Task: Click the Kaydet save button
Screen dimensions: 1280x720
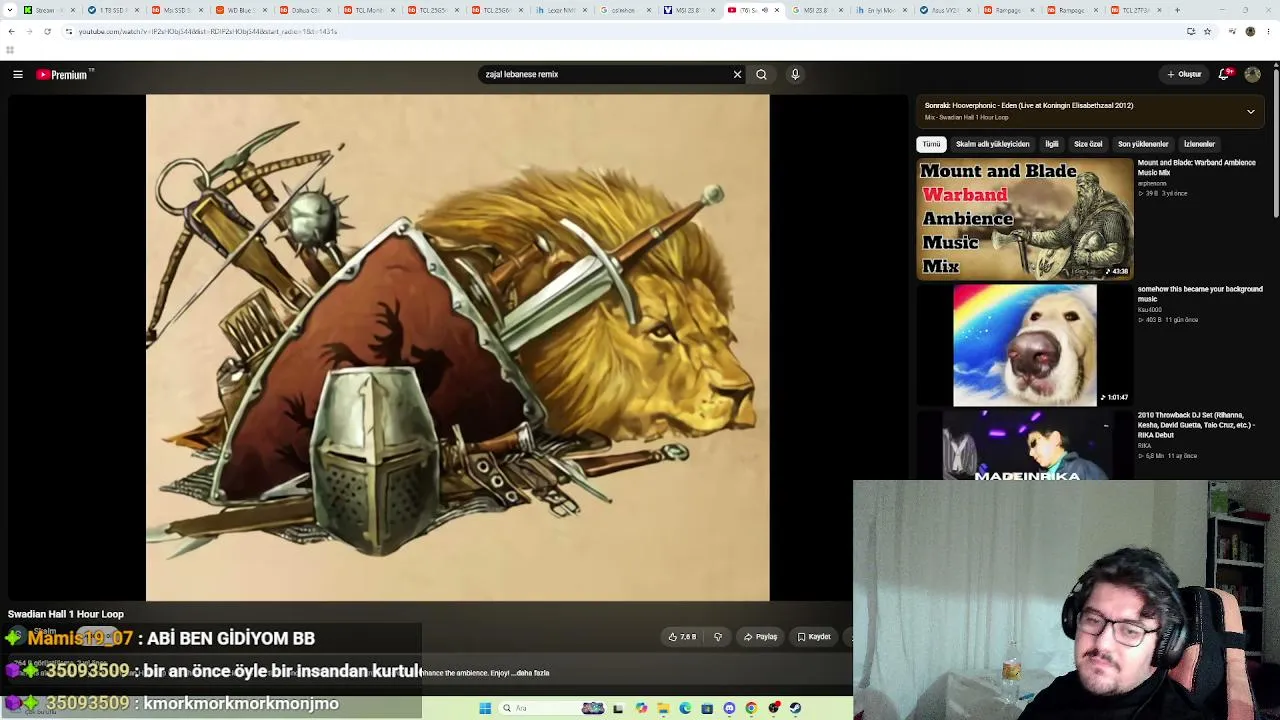Action: pos(814,637)
